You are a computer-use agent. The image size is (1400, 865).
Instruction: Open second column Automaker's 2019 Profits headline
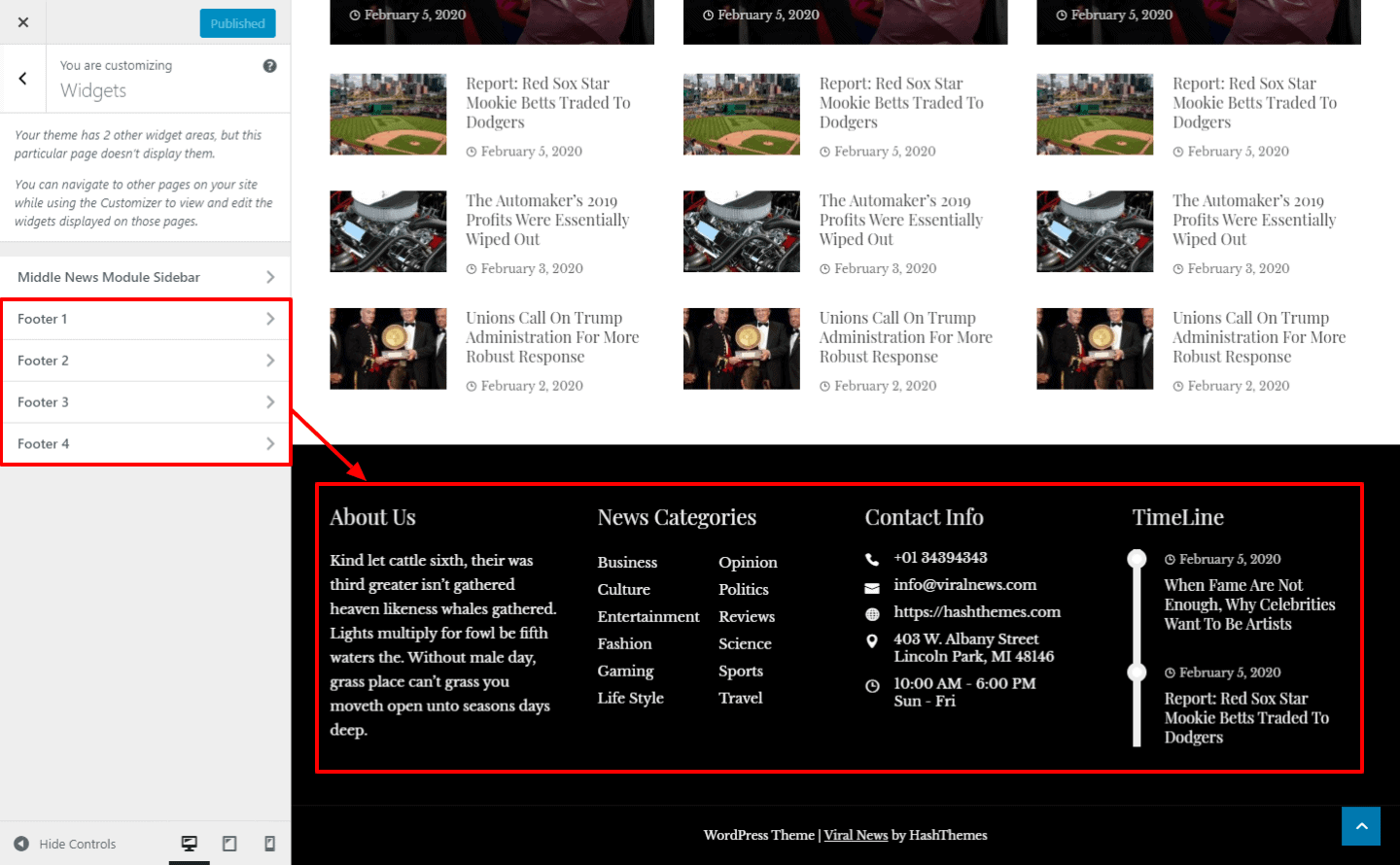coord(901,221)
